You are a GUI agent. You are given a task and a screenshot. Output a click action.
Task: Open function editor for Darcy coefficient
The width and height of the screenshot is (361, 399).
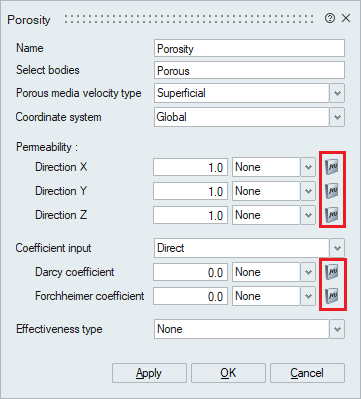[332, 272]
